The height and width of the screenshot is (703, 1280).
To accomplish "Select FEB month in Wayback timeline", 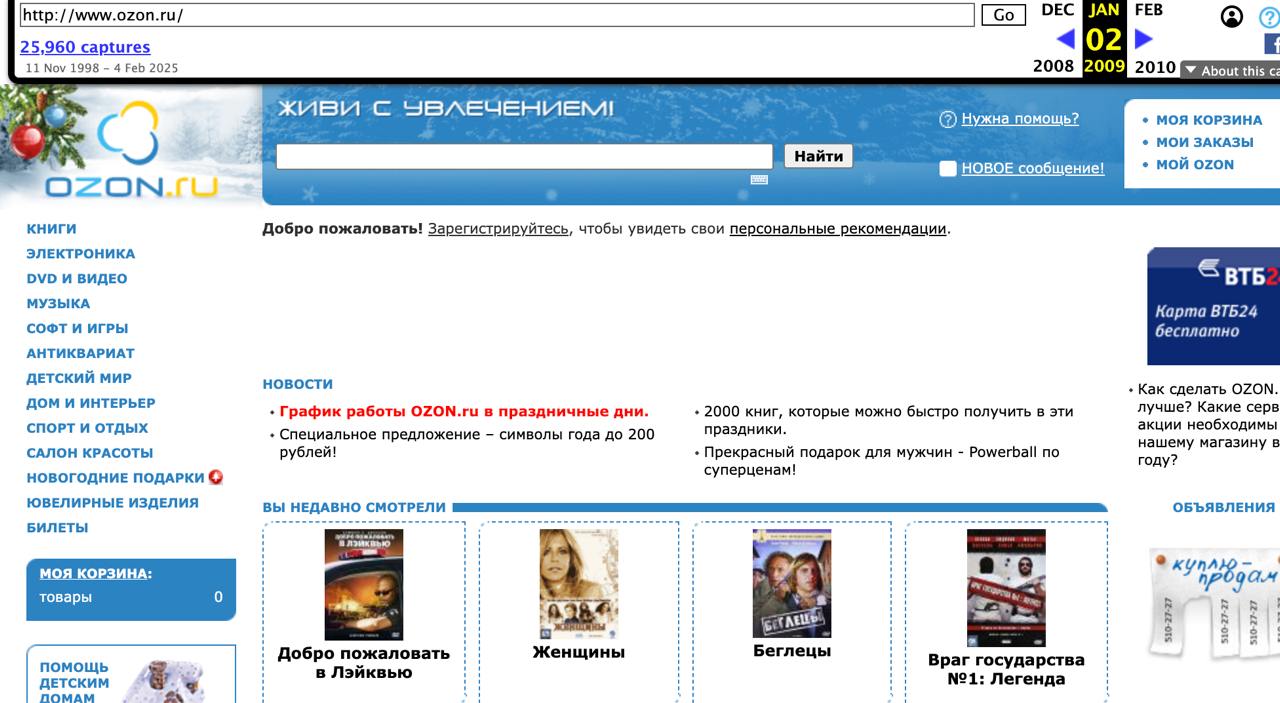I will 1148,10.
